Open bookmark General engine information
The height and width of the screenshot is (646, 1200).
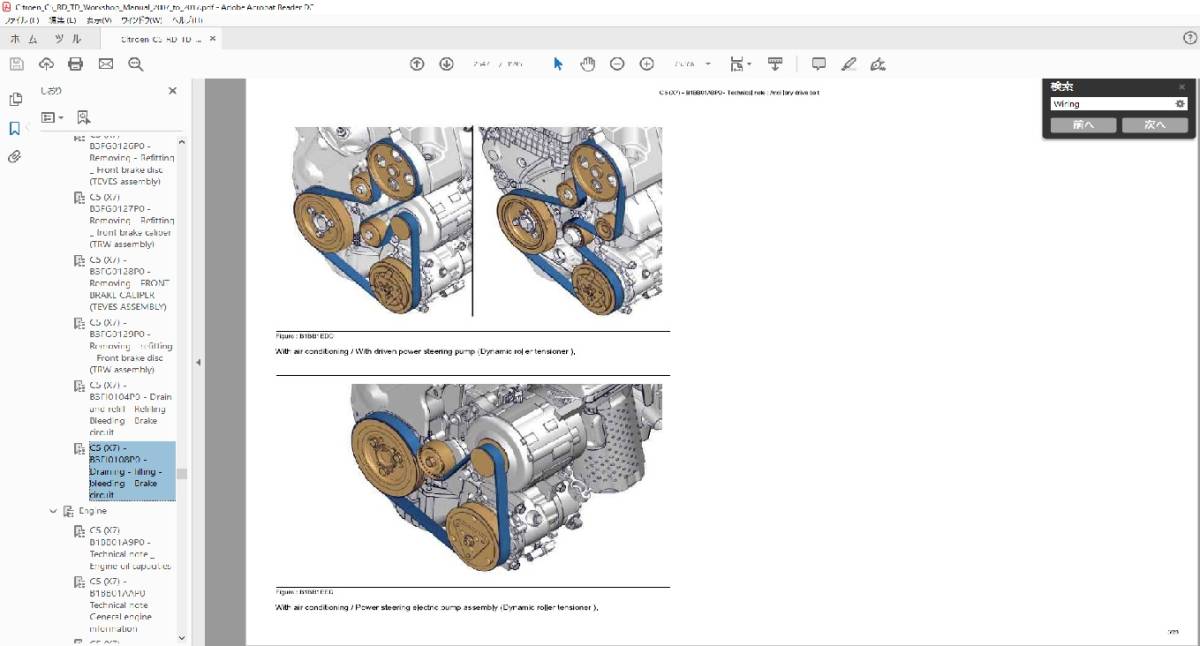tap(121, 605)
